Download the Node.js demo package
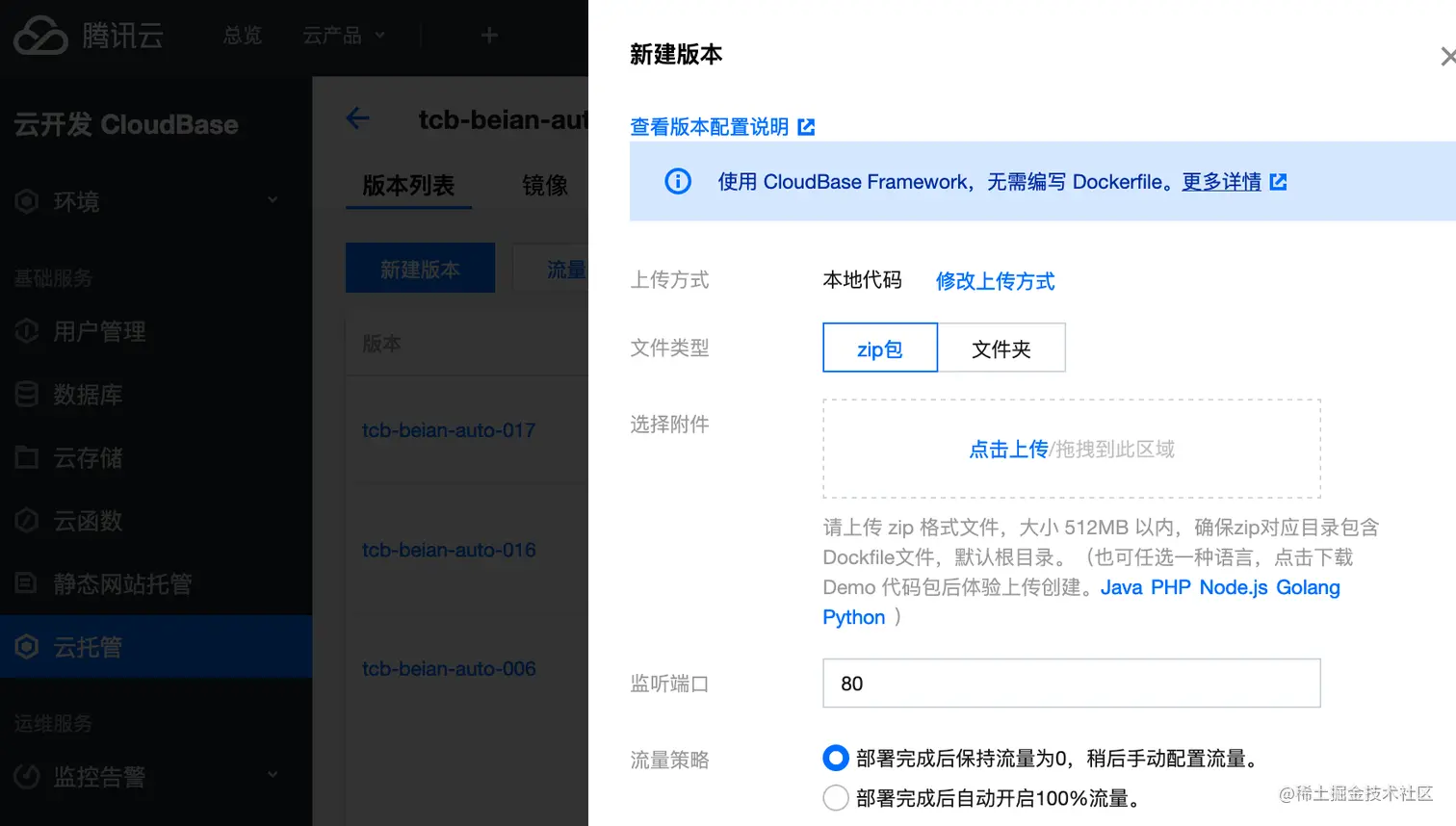 point(1234,587)
